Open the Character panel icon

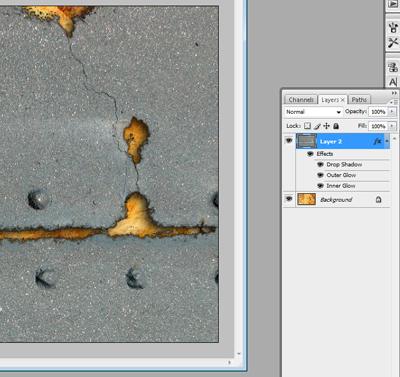click(x=393, y=82)
